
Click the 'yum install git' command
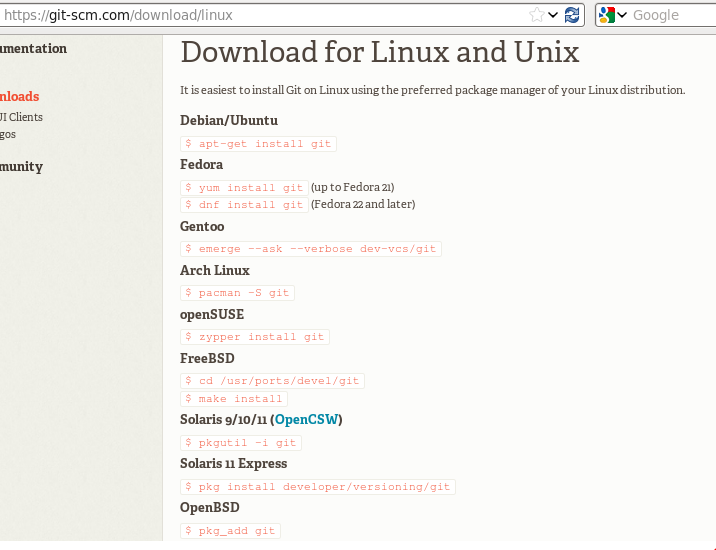point(244,188)
